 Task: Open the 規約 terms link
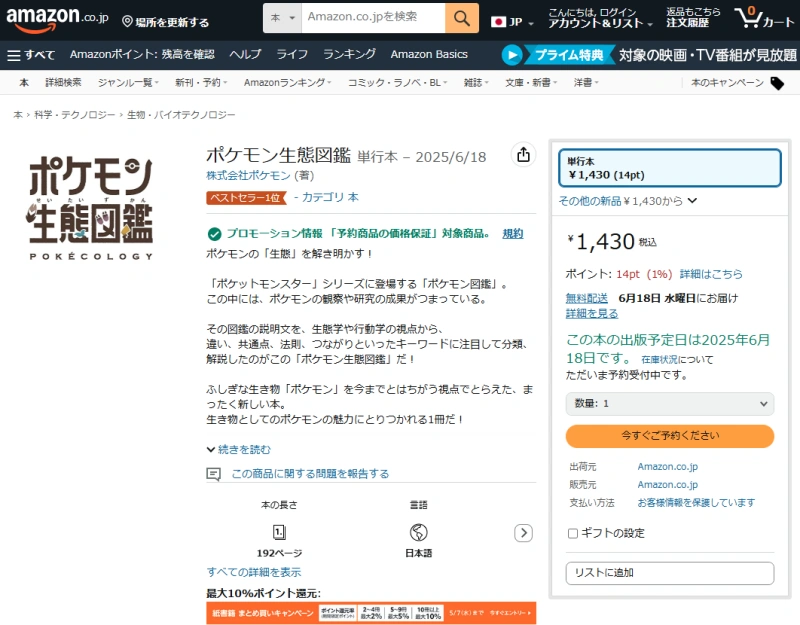(x=513, y=234)
